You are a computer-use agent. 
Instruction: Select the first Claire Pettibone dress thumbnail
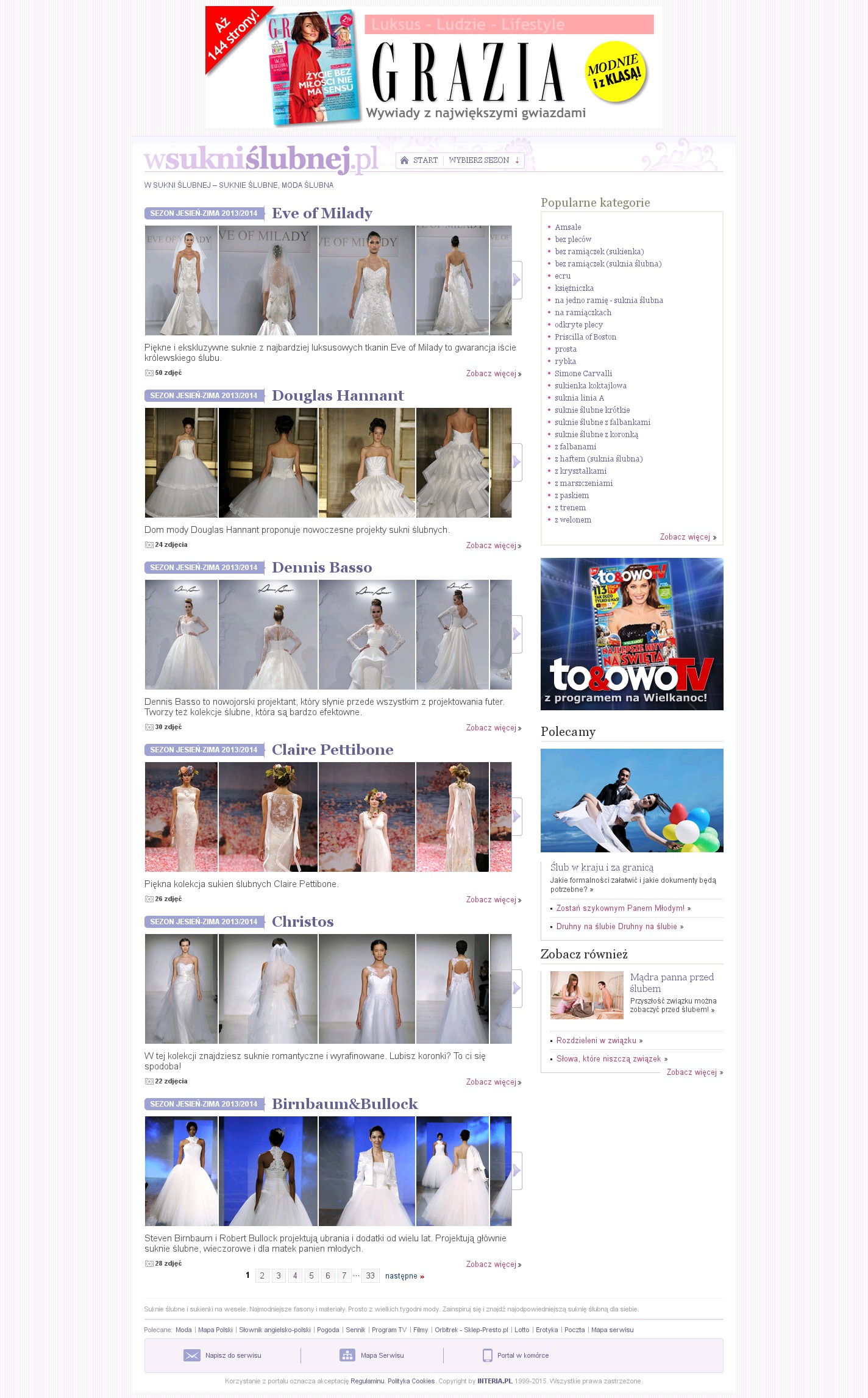[181, 817]
